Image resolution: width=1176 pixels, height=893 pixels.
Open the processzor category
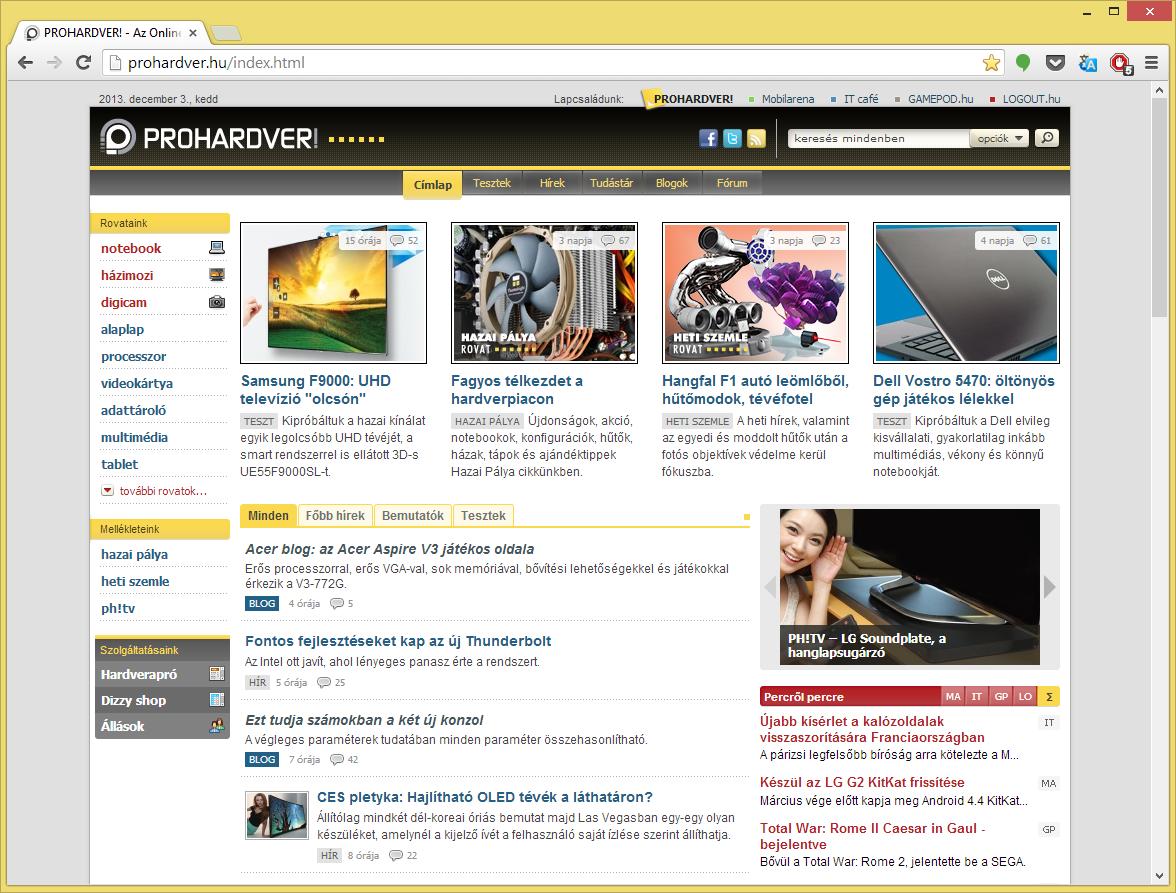point(134,357)
